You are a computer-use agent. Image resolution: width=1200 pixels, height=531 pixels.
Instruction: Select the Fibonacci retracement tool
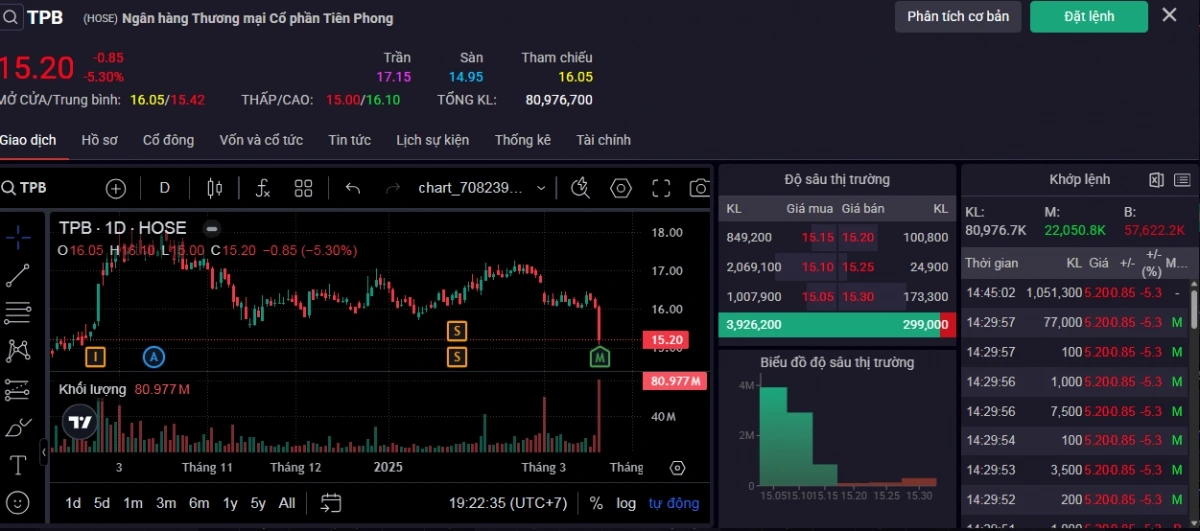coord(18,313)
